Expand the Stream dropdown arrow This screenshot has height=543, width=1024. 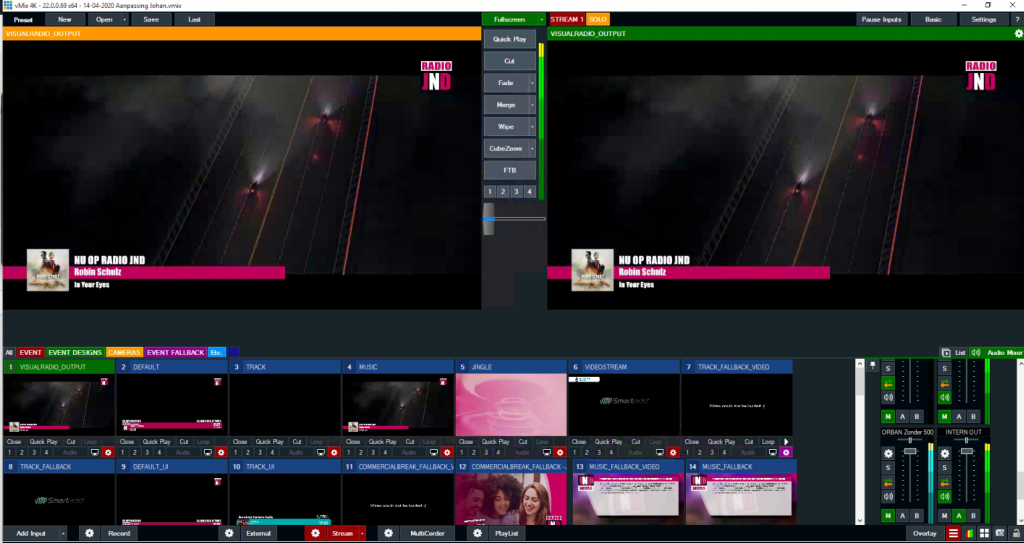tap(362, 534)
